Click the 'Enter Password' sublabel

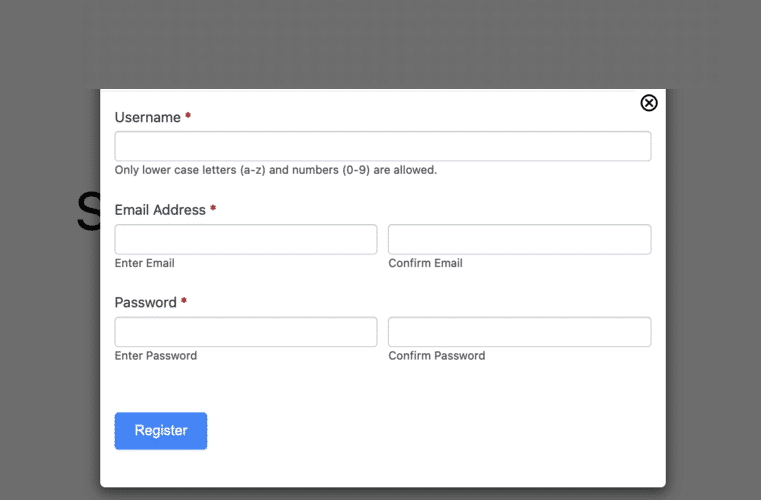pos(156,356)
